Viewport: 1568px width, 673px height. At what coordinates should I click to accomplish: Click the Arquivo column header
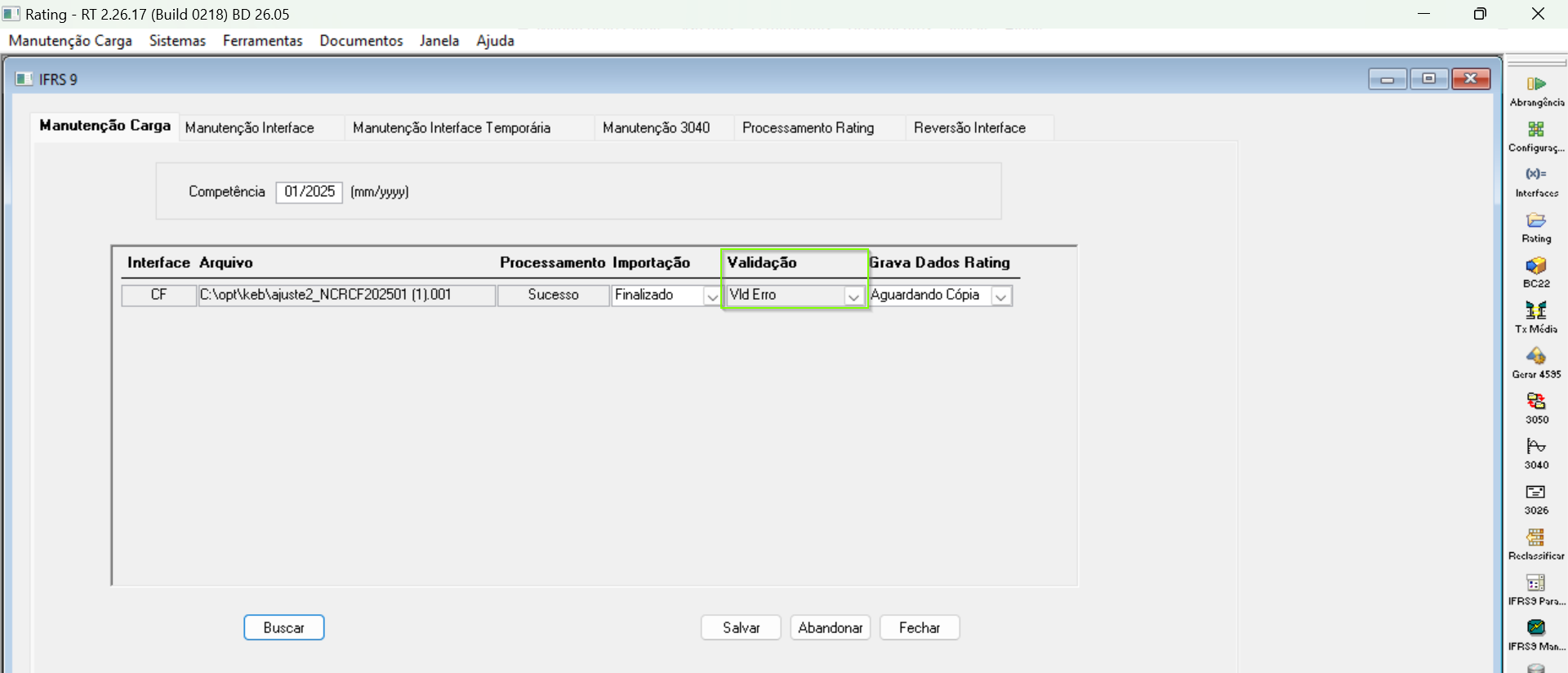coord(226,262)
